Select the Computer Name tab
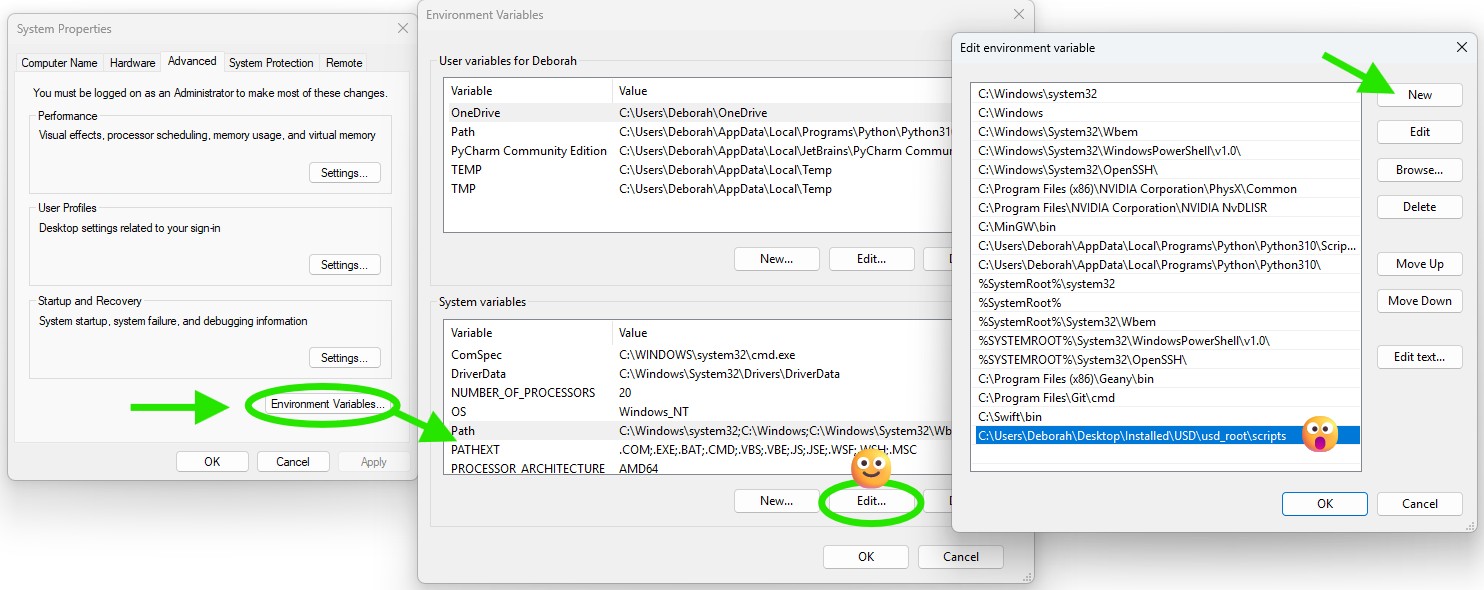 click(59, 62)
